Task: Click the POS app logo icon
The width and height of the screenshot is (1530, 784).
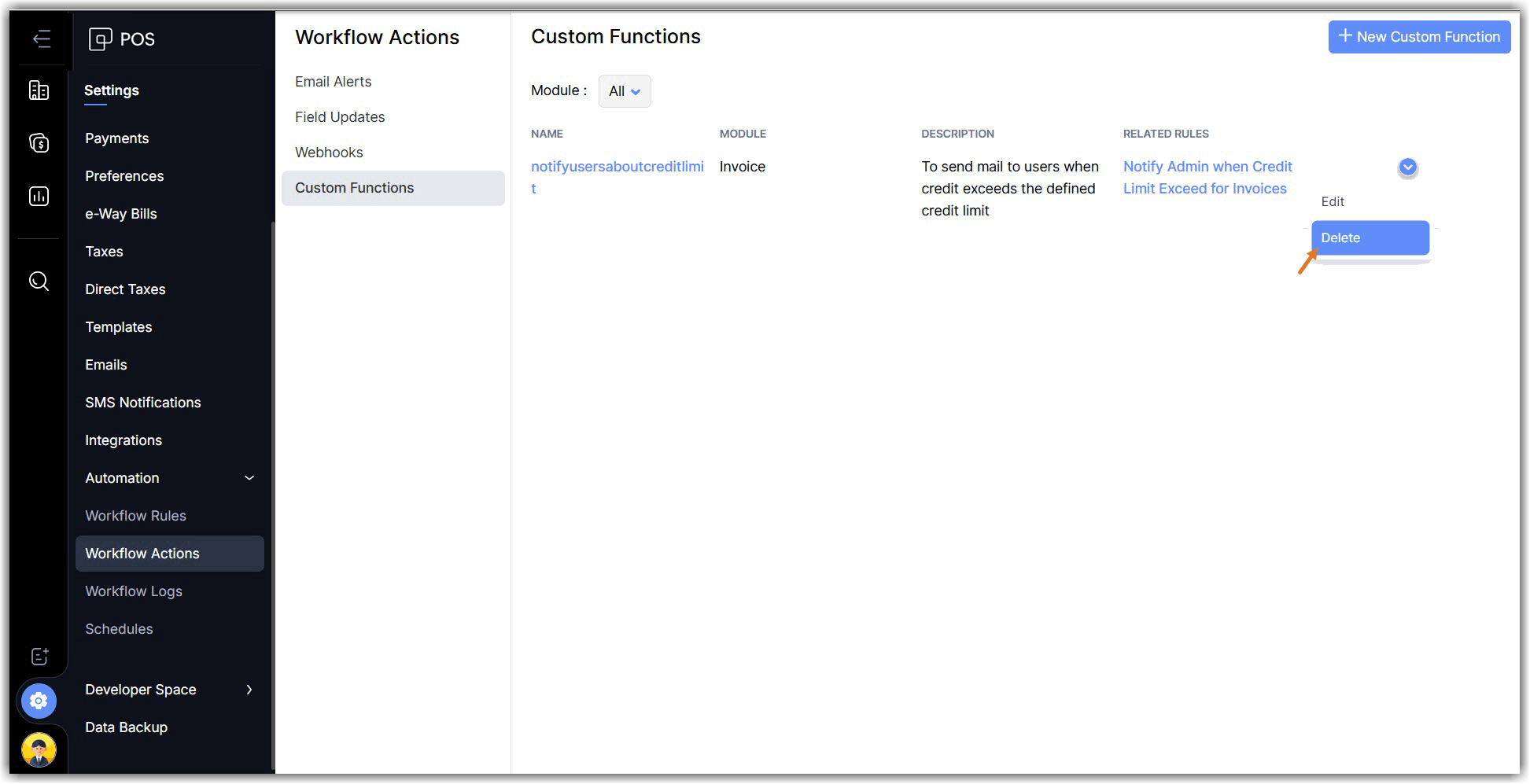Action: [100, 39]
